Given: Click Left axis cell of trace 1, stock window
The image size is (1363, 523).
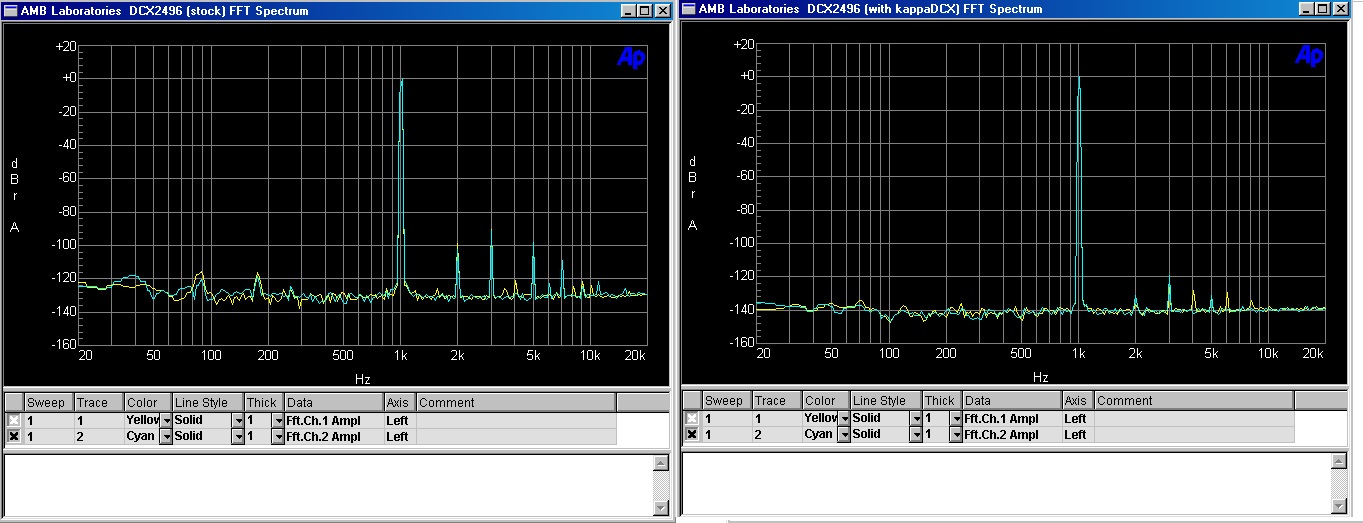Looking at the screenshot, I should pos(400,420).
